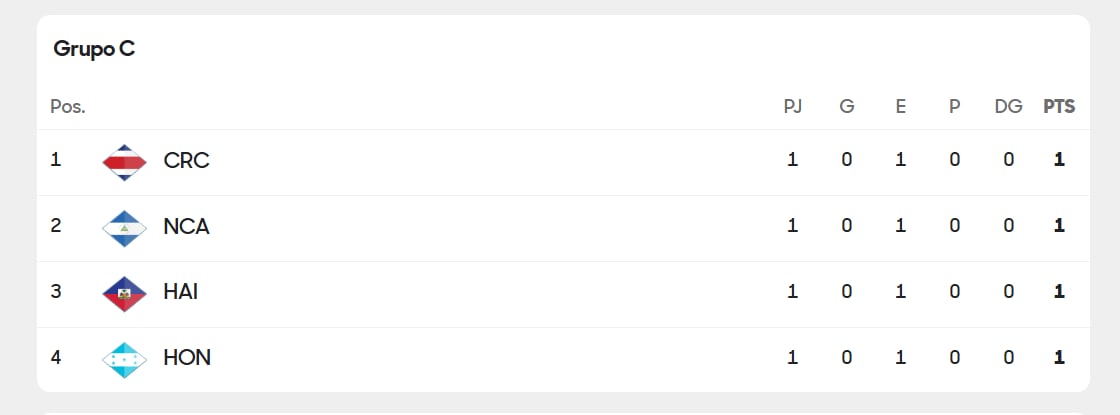Click the Honduras flag icon
1120x415 pixels.
click(125, 359)
